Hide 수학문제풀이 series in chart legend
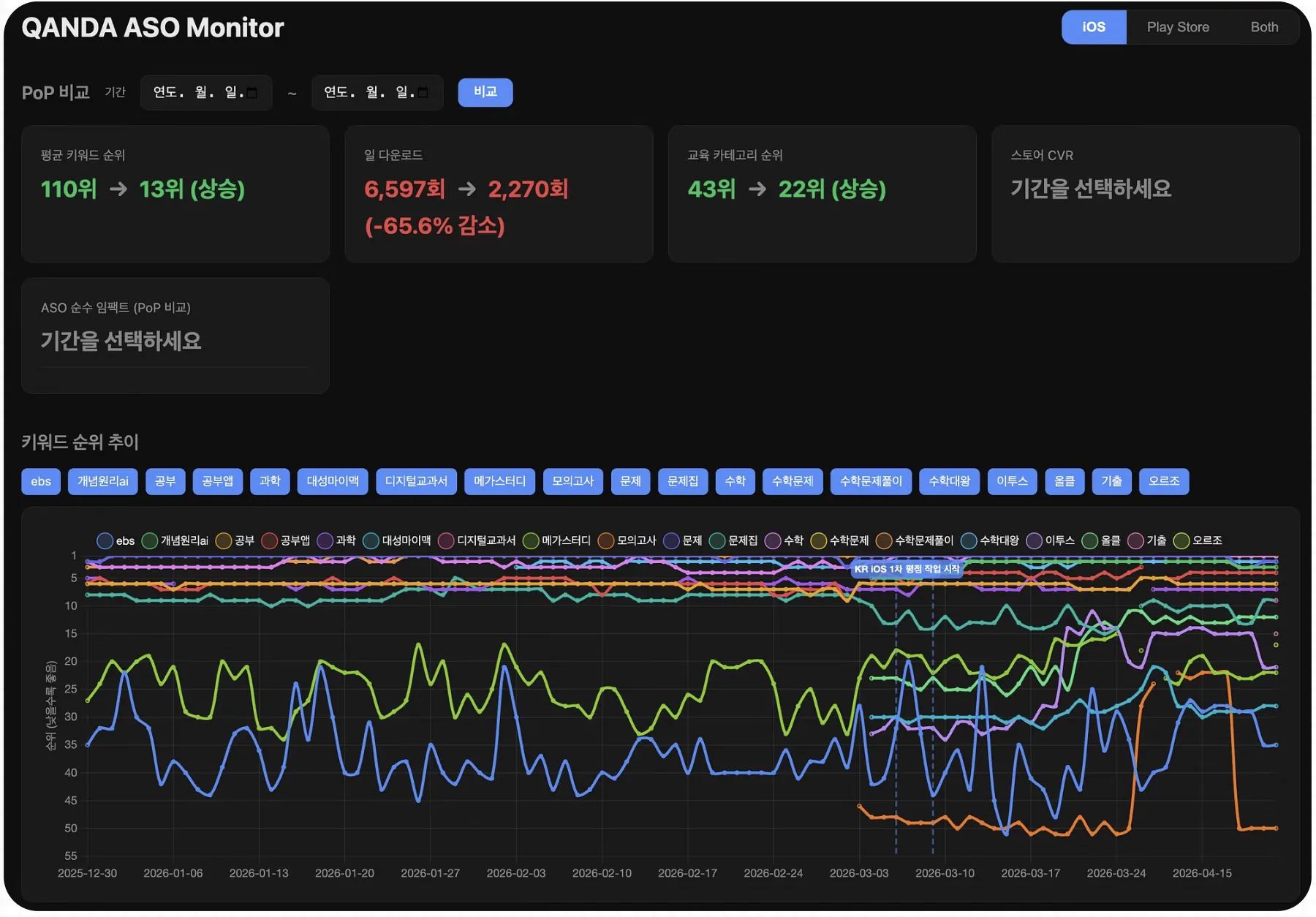 click(x=915, y=540)
